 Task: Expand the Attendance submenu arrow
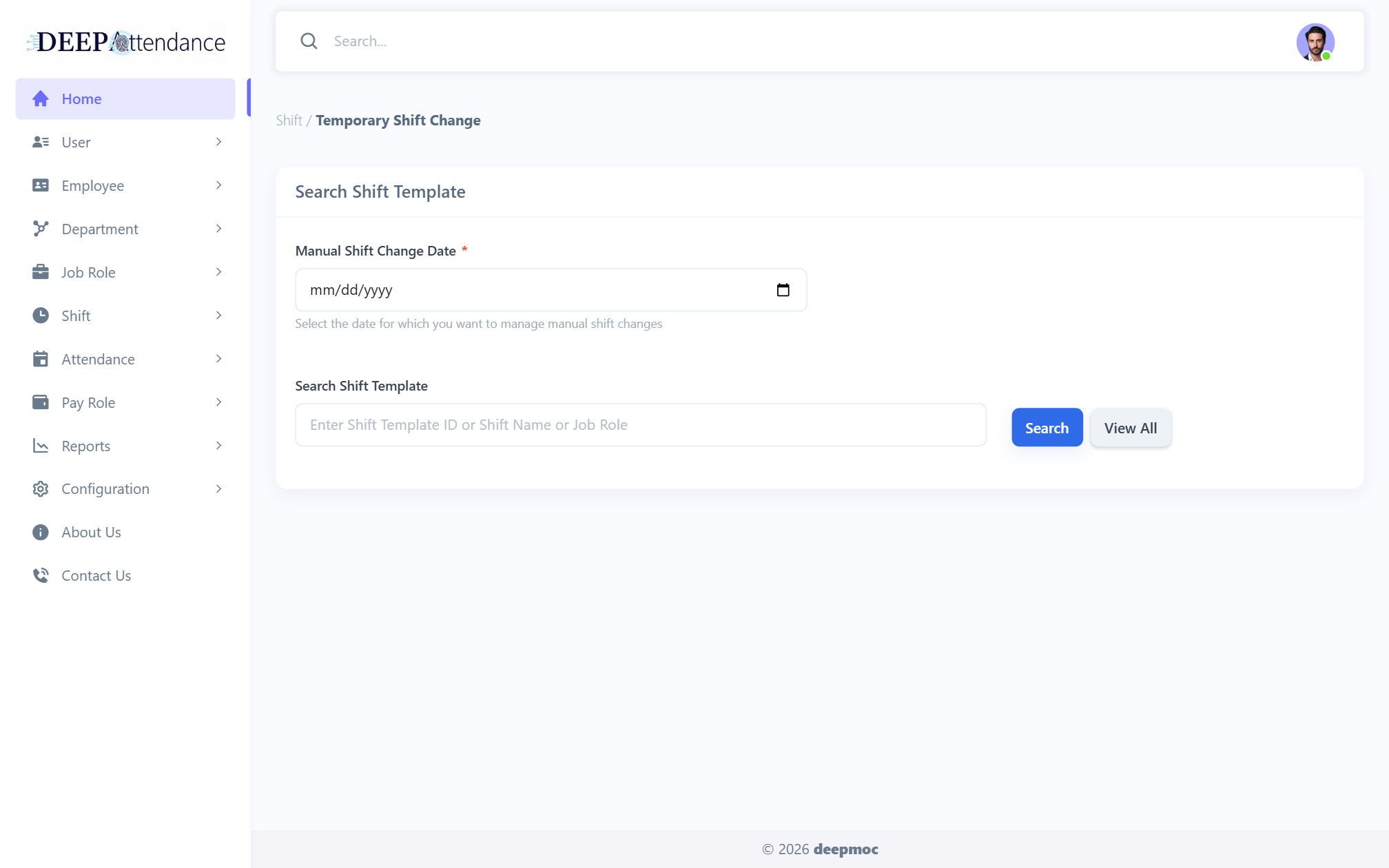pos(218,359)
